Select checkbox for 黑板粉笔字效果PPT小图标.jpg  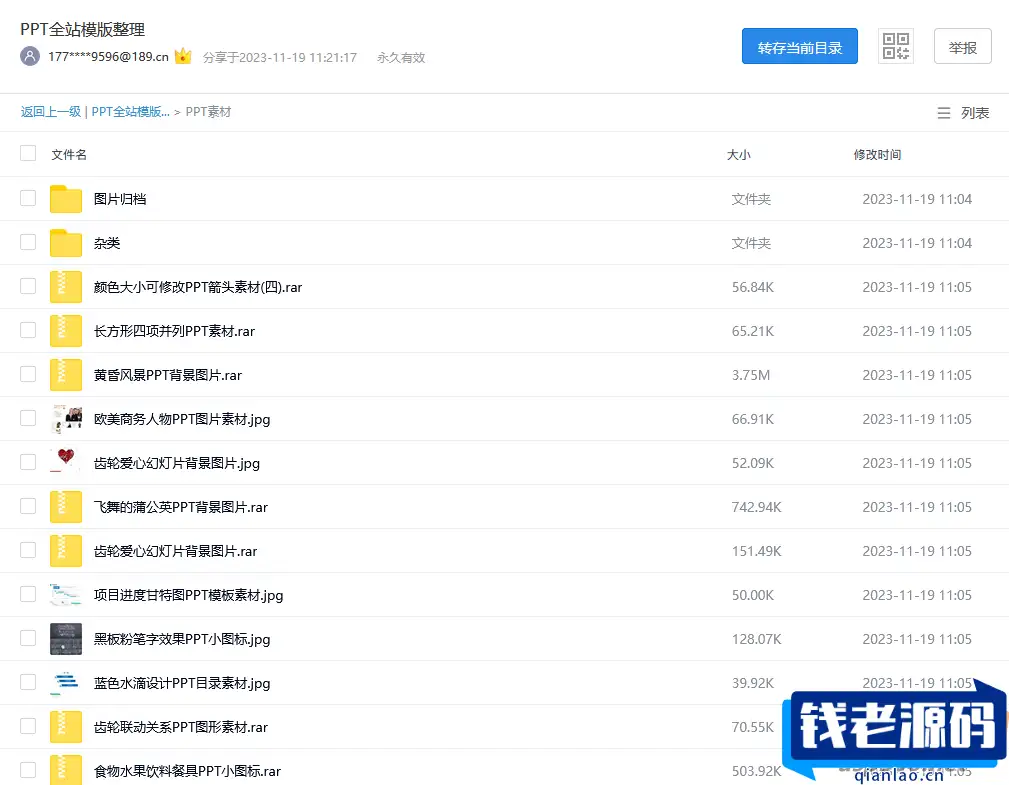pos(28,638)
